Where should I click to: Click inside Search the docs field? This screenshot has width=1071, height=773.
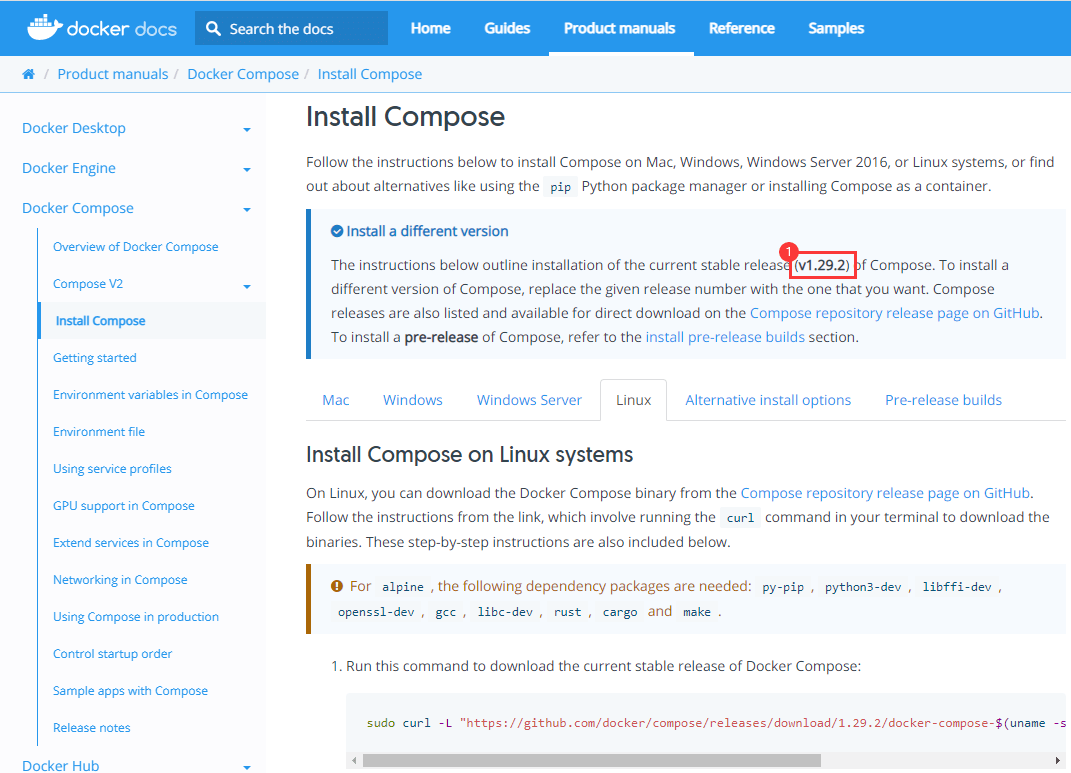click(x=292, y=28)
